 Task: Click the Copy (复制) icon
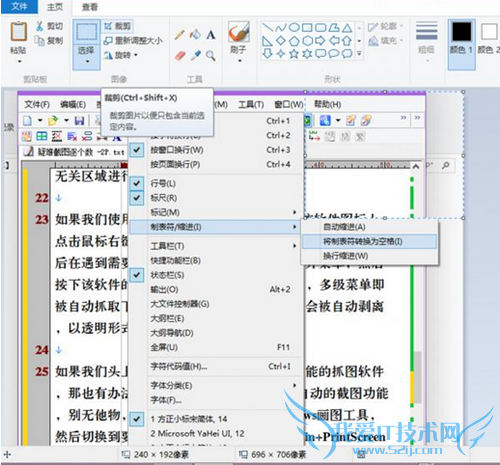40,41
